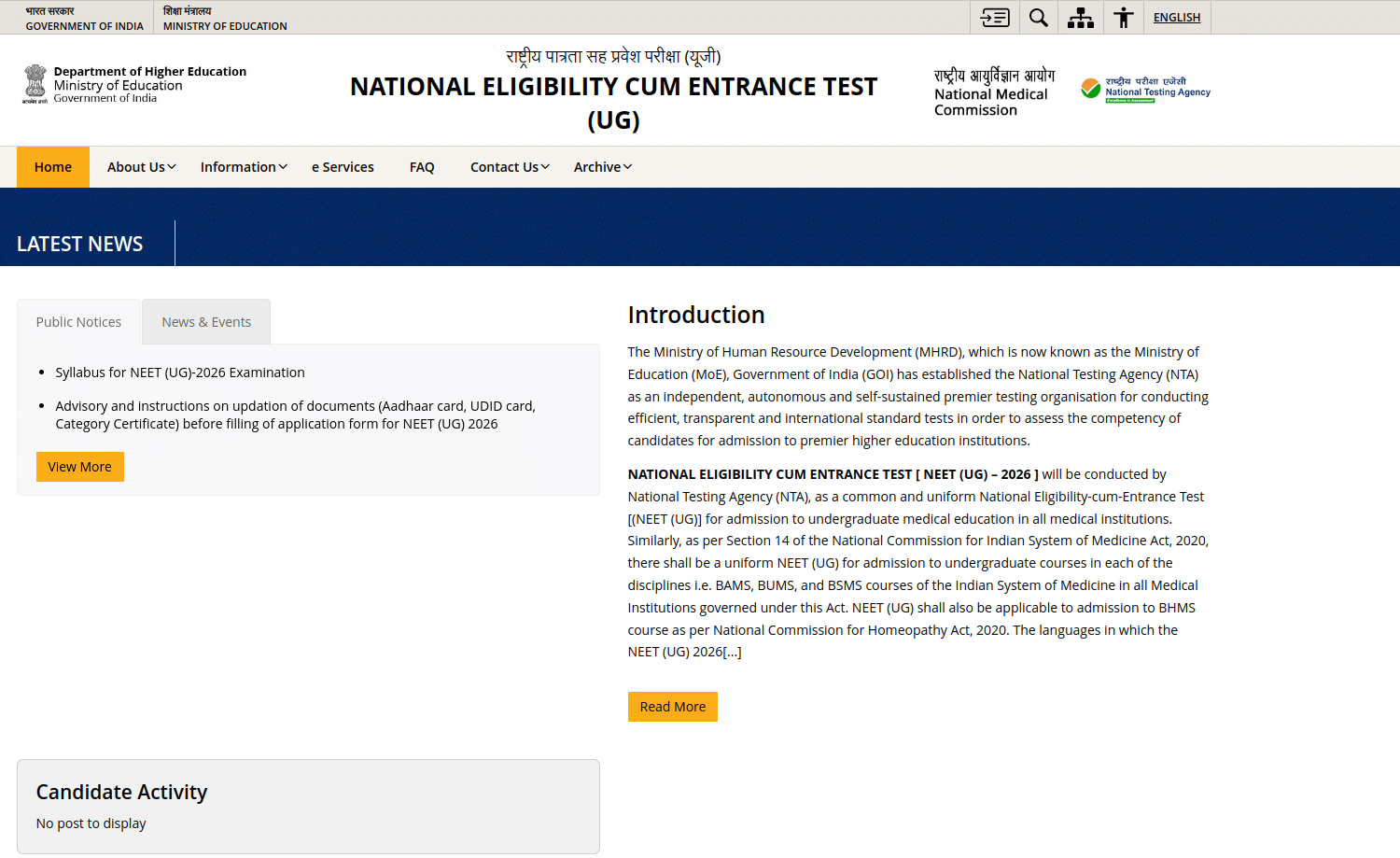Viewport: 1400px width, 858px height.
Task: Go to the Home menu item
Action: point(53,167)
